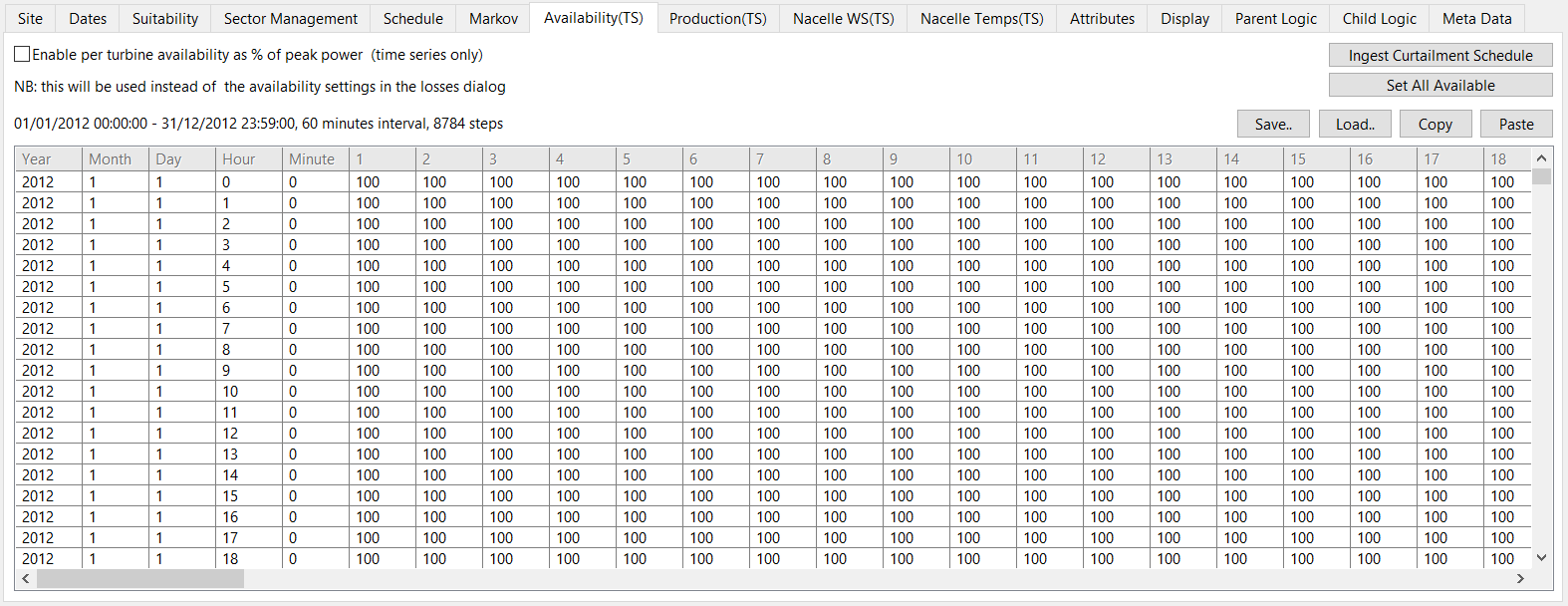This screenshot has width=1568, height=606.
Task: Click the Hour column header
Action: [x=248, y=158]
